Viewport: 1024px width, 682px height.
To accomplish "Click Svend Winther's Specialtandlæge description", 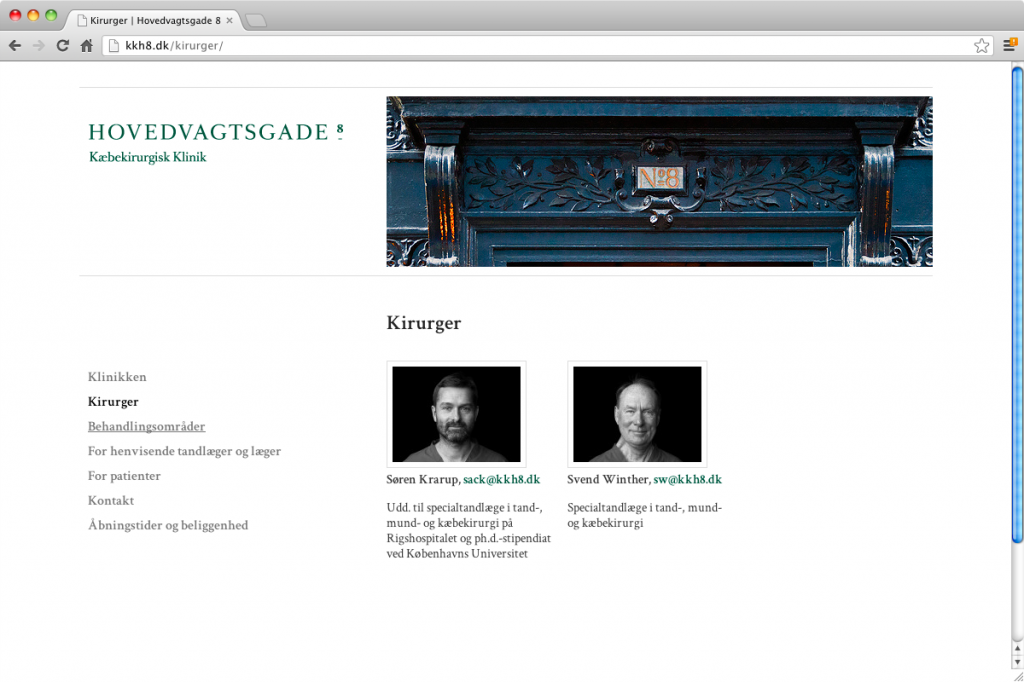I will (x=645, y=515).
